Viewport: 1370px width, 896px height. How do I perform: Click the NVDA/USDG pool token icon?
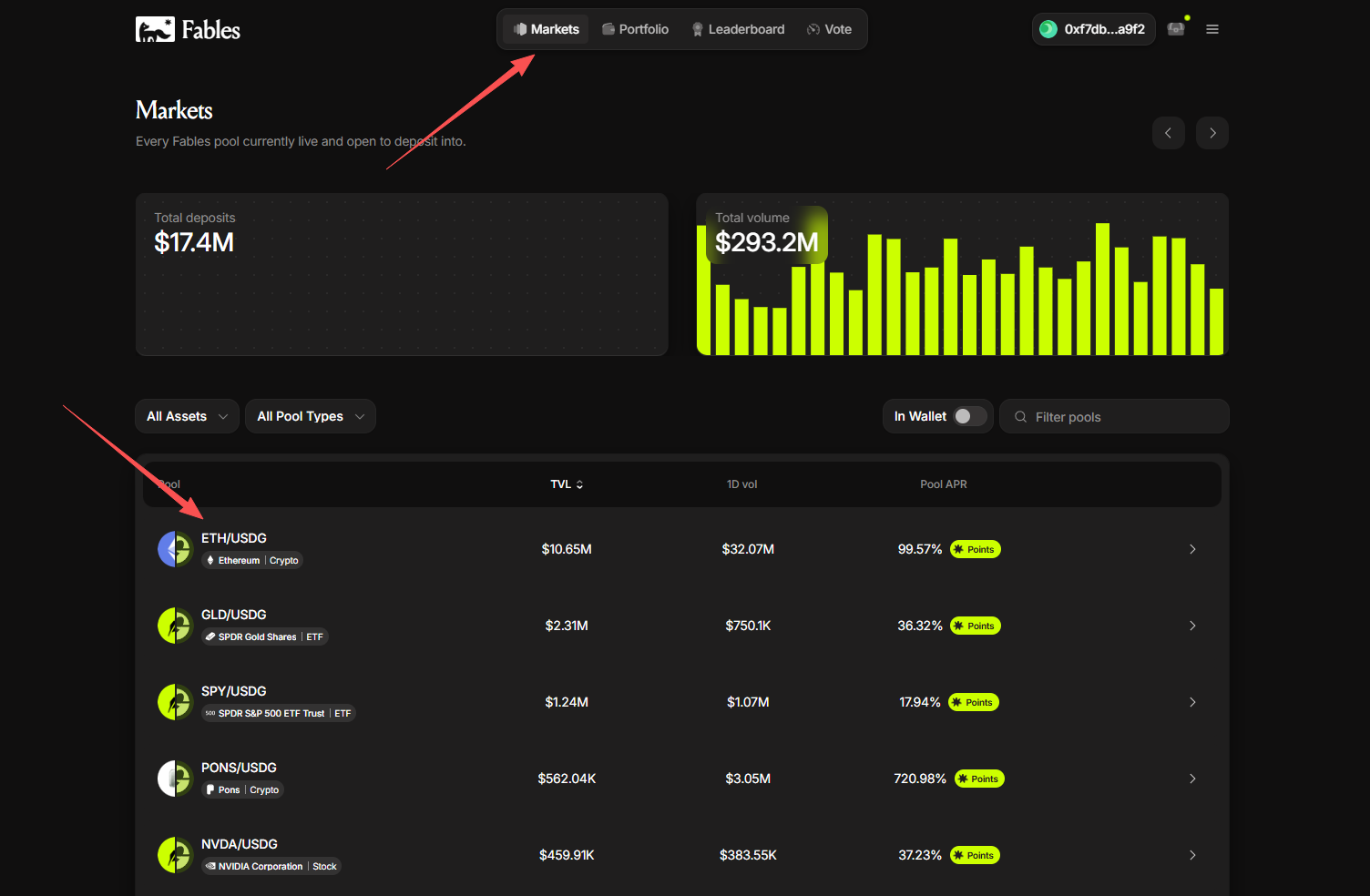coord(176,855)
